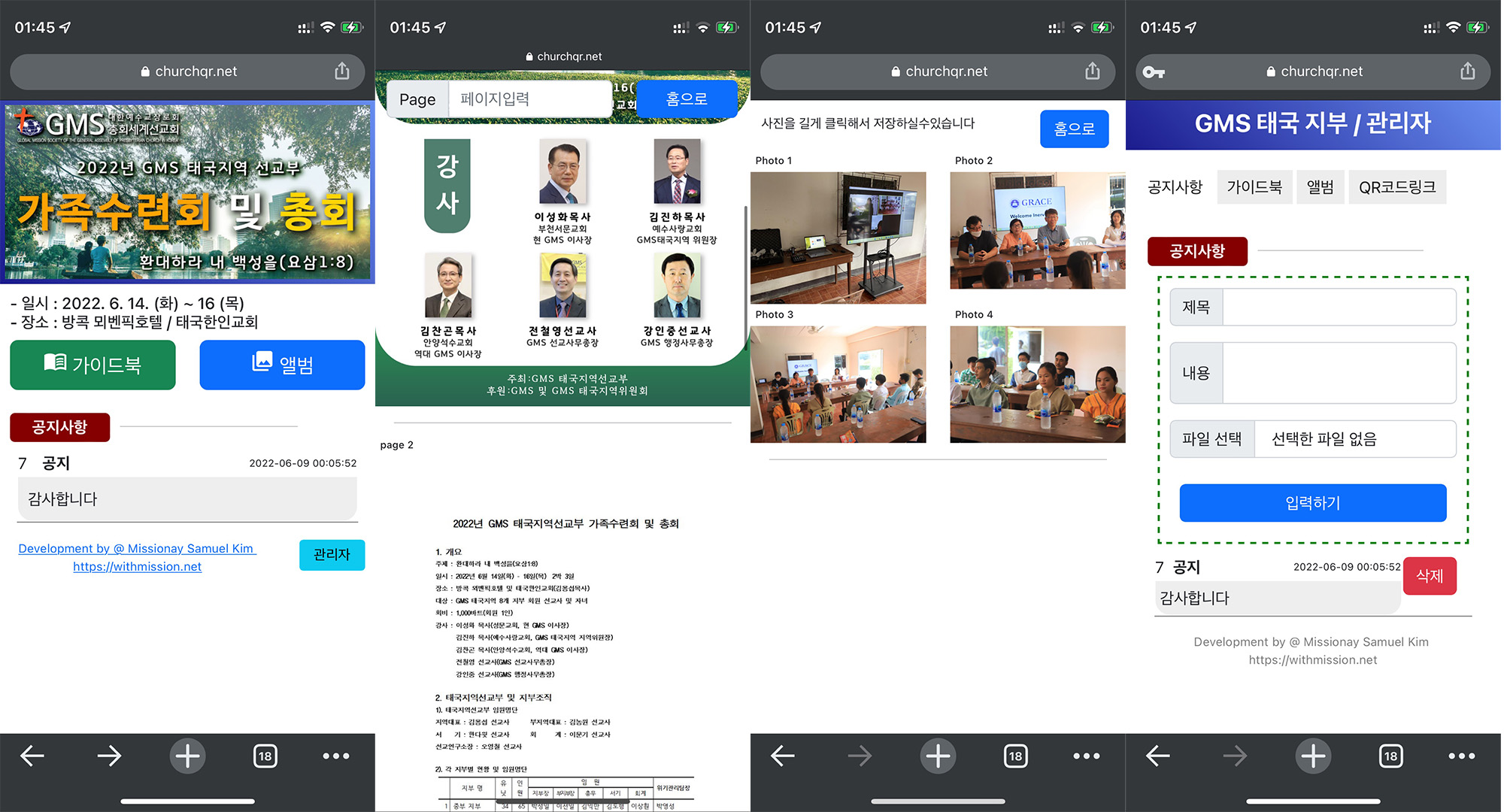The height and width of the screenshot is (812, 1504).
Task: Open more options dots in album page toolbar
Action: point(1087,756)
